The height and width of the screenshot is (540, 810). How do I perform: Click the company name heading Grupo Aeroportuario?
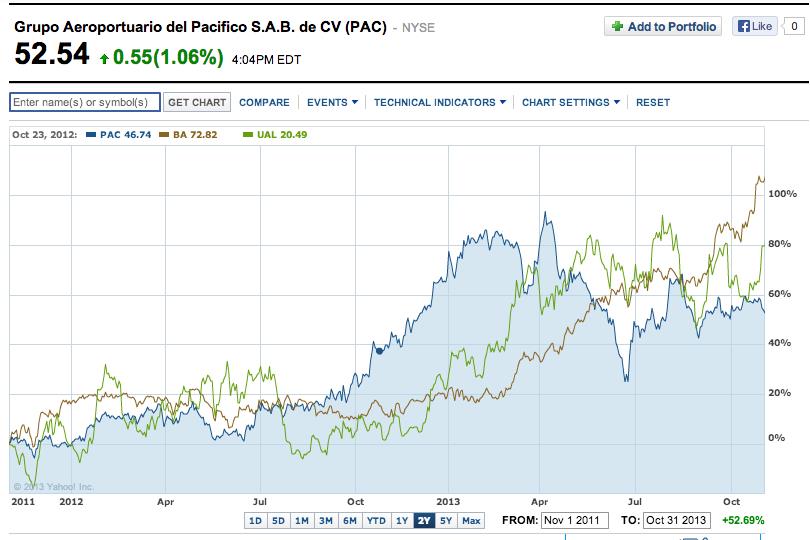[200, 27]
